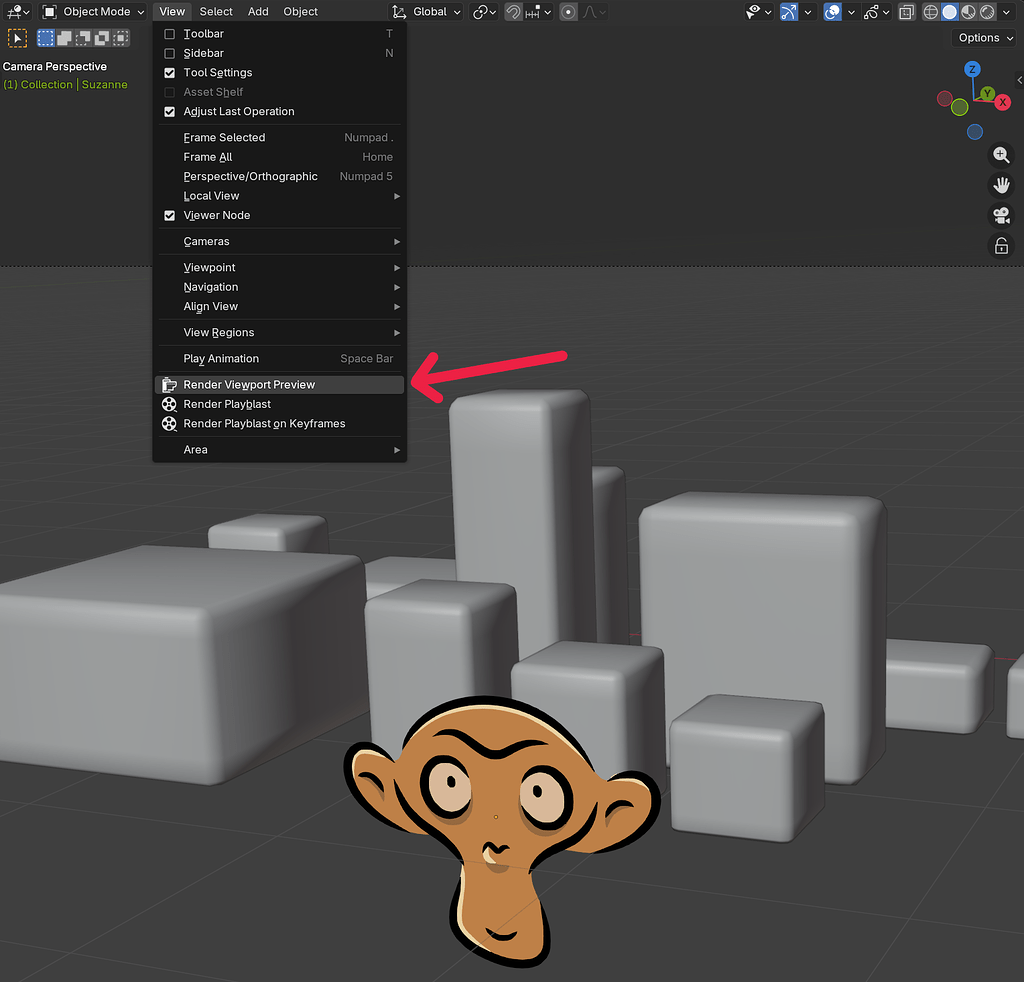Open the gizmo options dropdown arrow

[x=808, y=12]
